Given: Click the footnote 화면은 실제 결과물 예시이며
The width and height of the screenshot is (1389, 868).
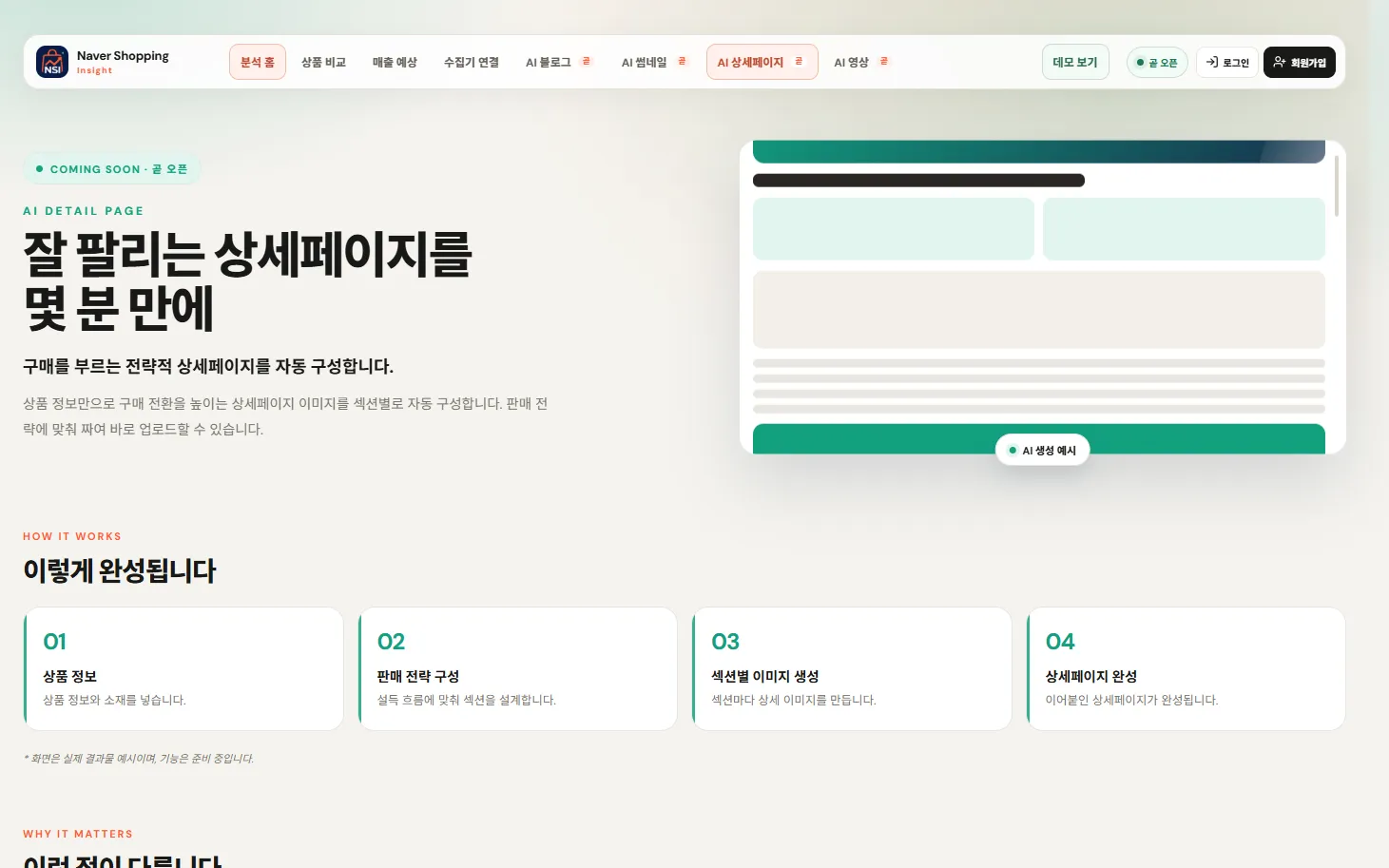Looking at the screenshot, I should click(x=139, y=759).
